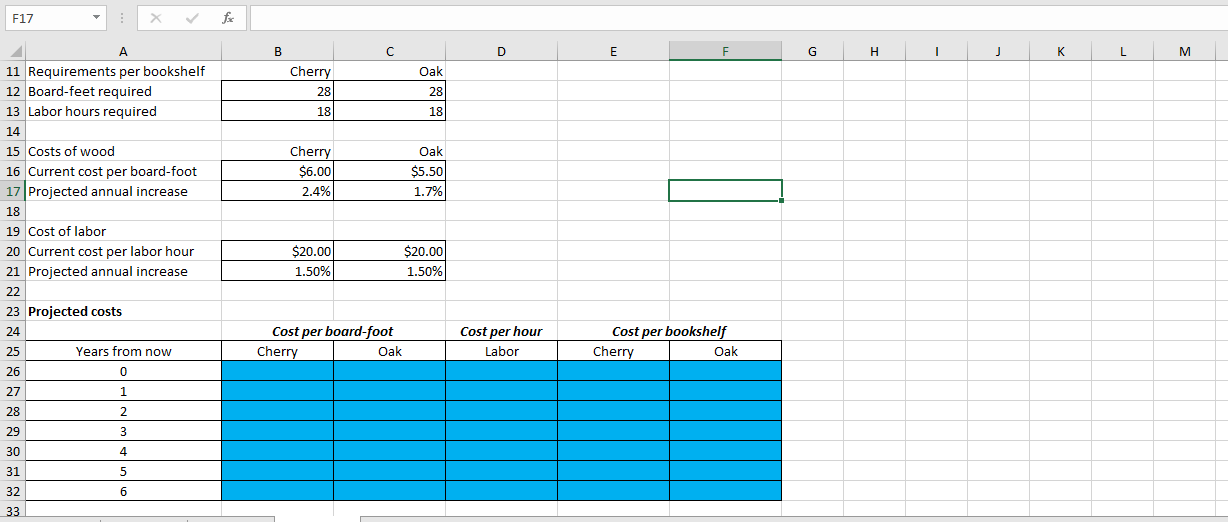The height and width of the screenshot is (522, 1228).
Task: Click 'Costs of wood' cell
Action: pos(122,151)
